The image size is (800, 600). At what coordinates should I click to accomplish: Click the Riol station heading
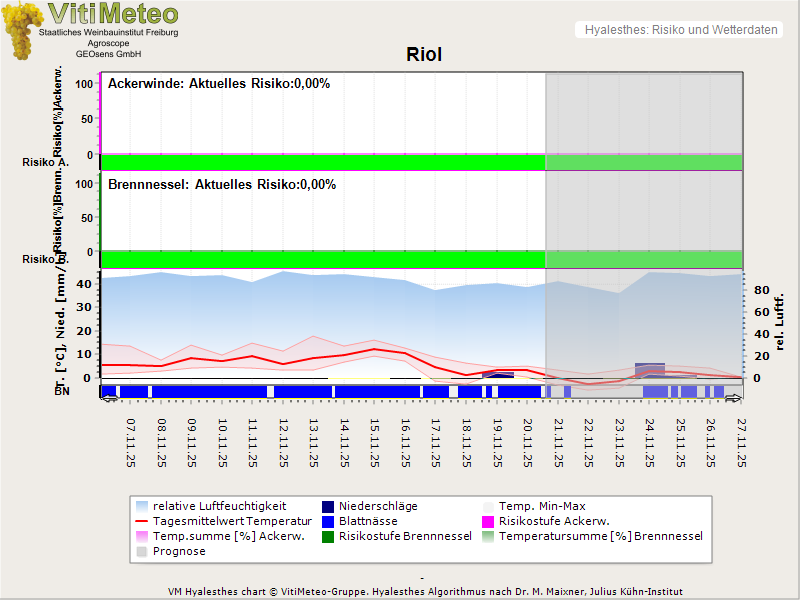point(424,55)
